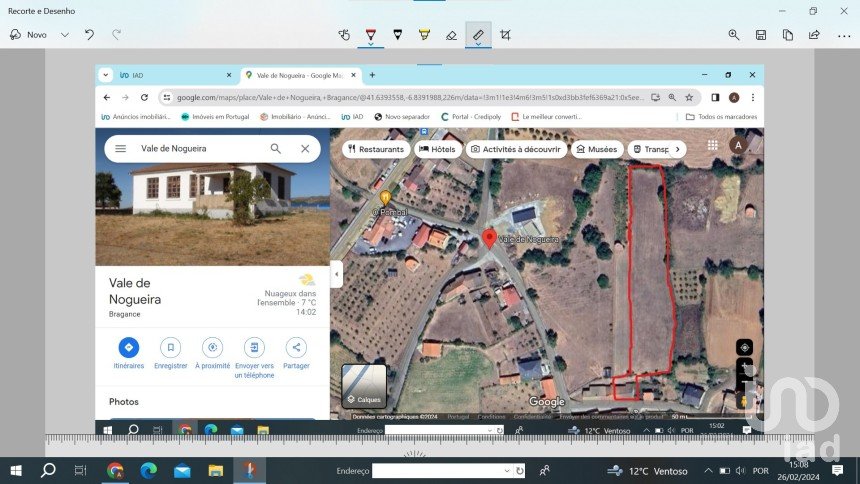The height and width of the screenshot is (484, 860).
Task: Copy the snip to the clipboard
Action: 788,35
